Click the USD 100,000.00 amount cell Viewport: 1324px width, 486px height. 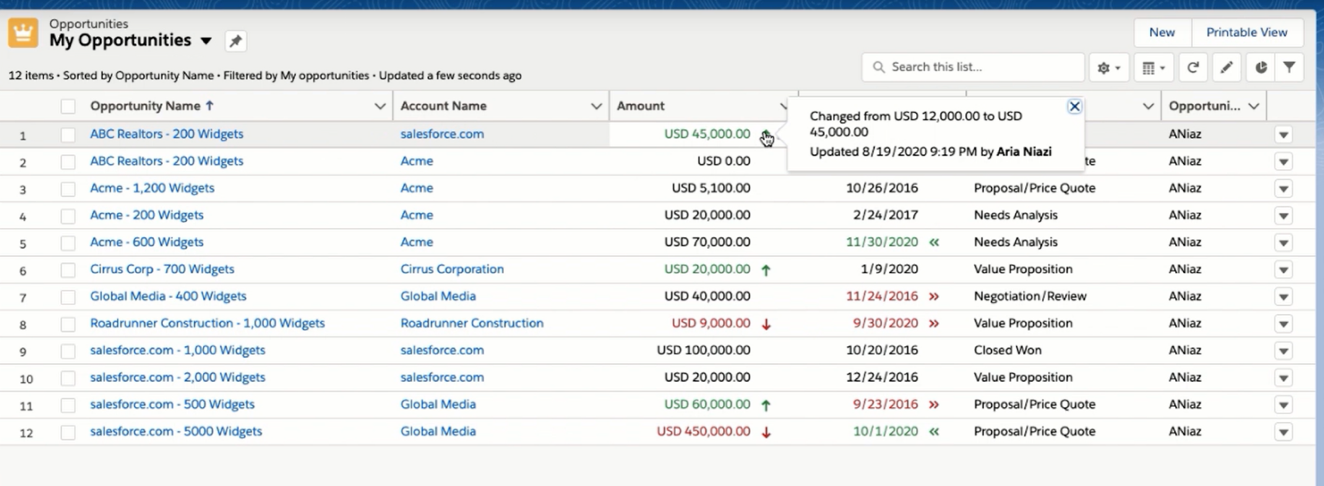[x=704, y=350]
